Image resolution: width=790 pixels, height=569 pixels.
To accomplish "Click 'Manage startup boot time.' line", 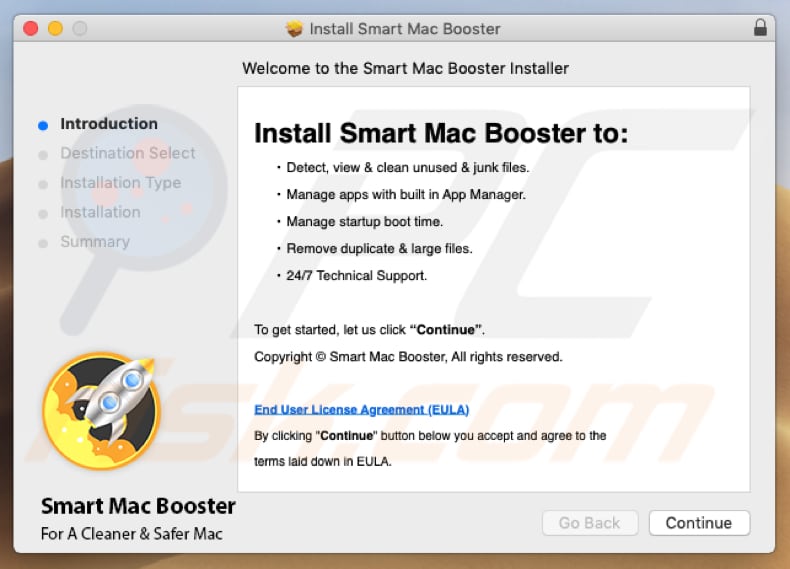I will (x=364, y=221).
